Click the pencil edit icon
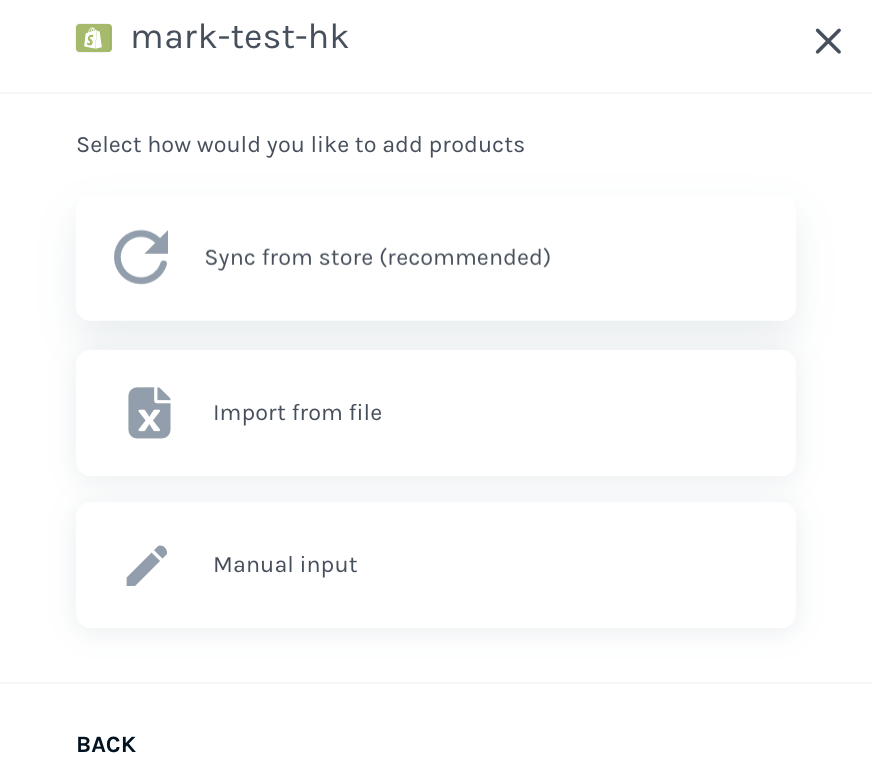The width and height of the screenshot is (872, 776). point(147,565)
